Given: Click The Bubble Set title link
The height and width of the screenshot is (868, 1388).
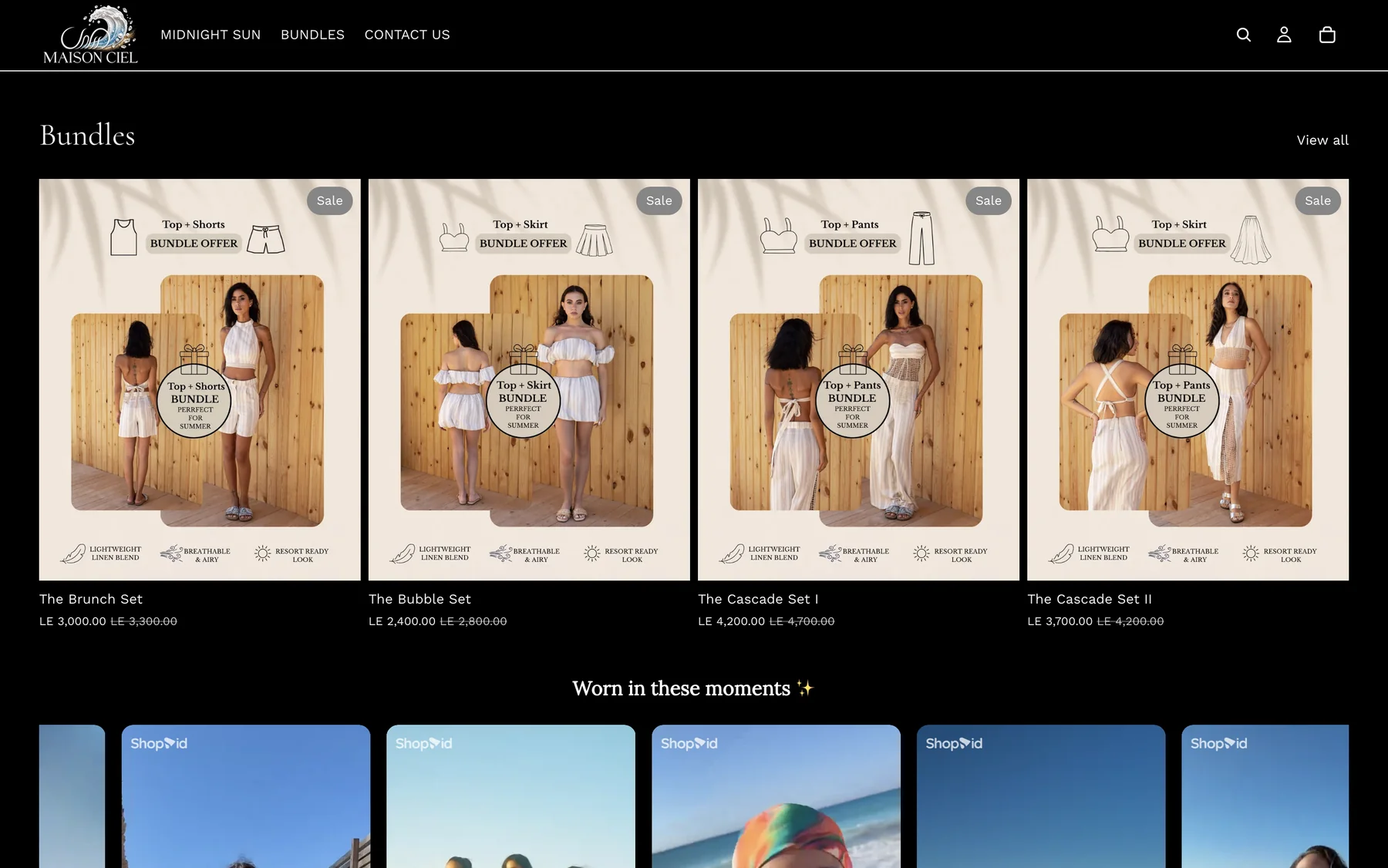Looking at the screenshot, I should 419,599.
